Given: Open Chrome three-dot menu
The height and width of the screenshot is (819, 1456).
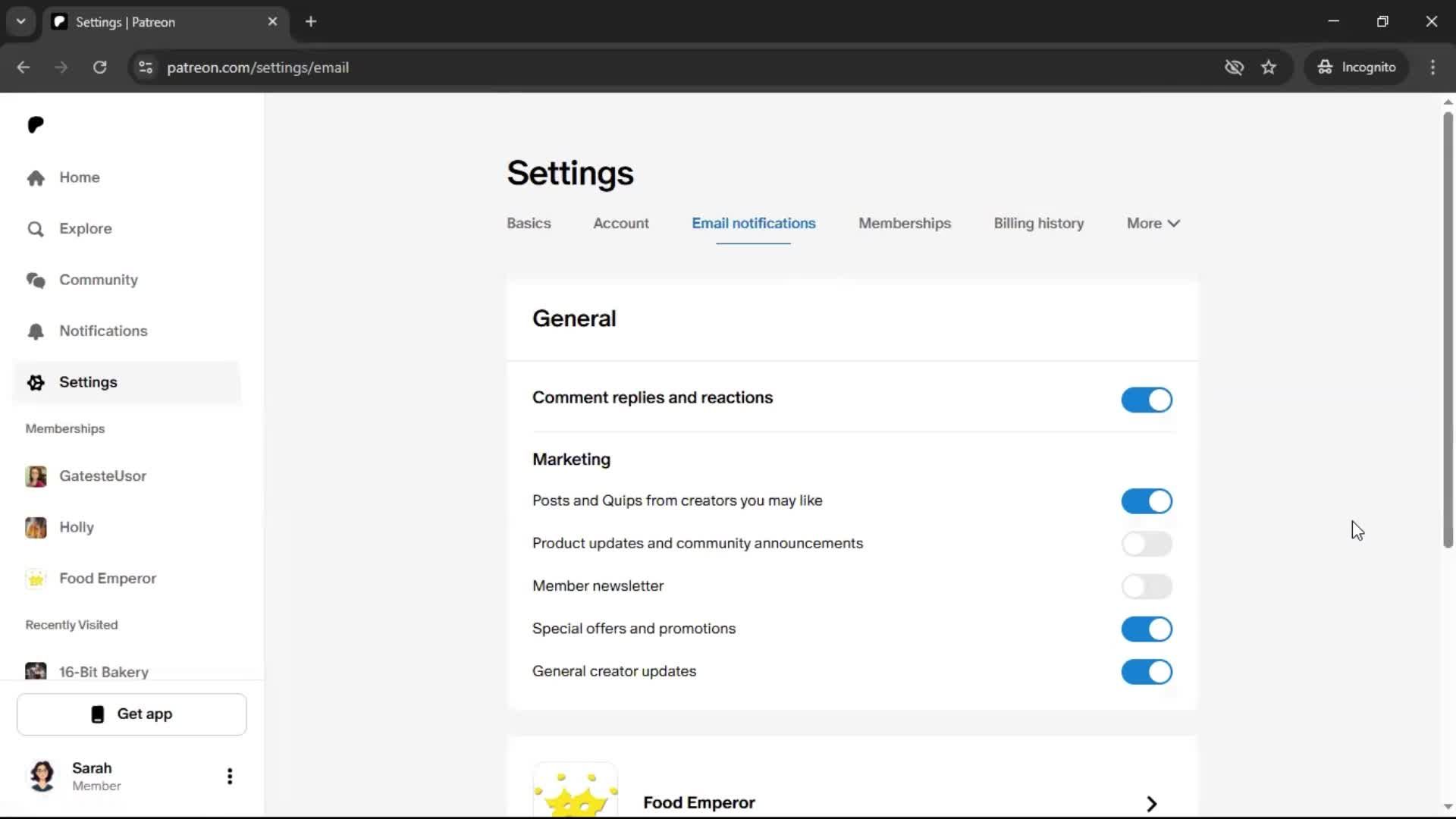Looking at the screenshot, I should tap(1432, 67).
